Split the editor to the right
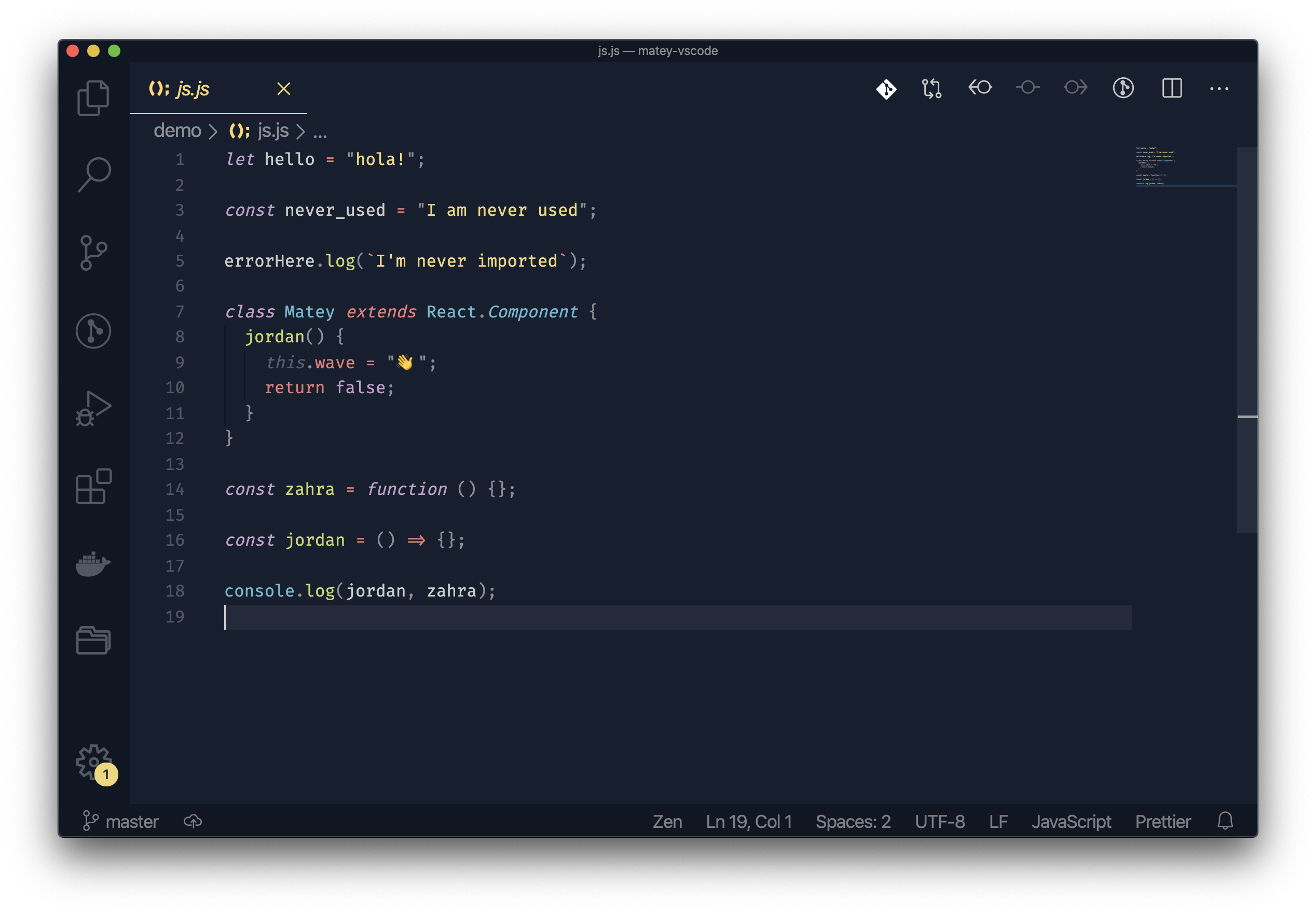 coord(1172,88)
